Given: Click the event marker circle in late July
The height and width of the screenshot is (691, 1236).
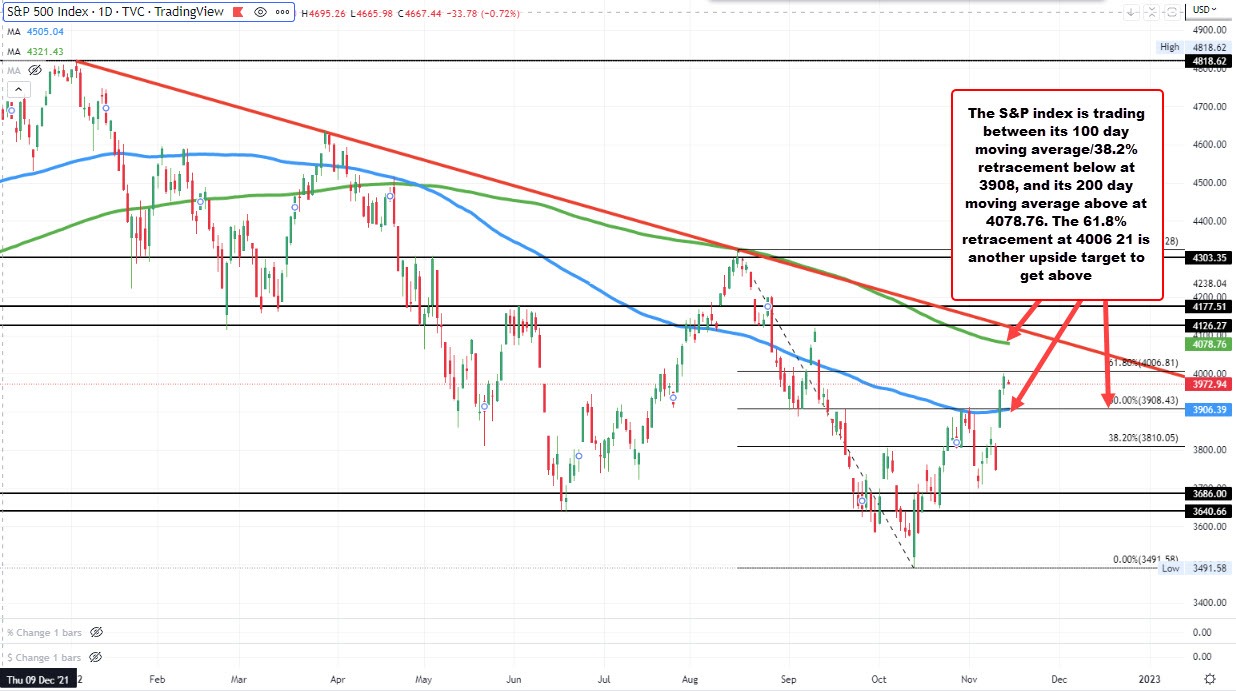Looking at the screenshot, I should (x=674, y=399).
